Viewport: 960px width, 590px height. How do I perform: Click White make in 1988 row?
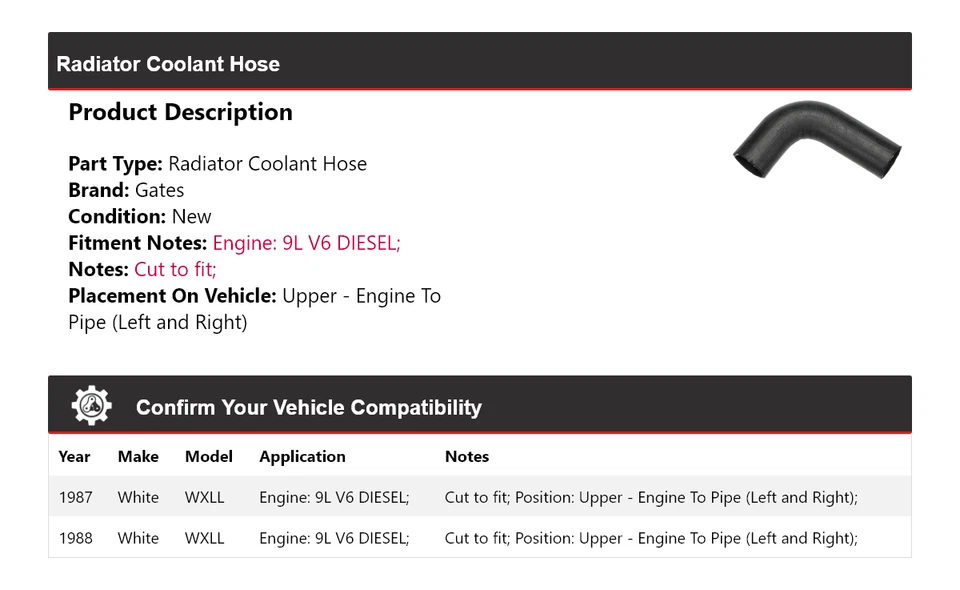[x=138, y=538]
